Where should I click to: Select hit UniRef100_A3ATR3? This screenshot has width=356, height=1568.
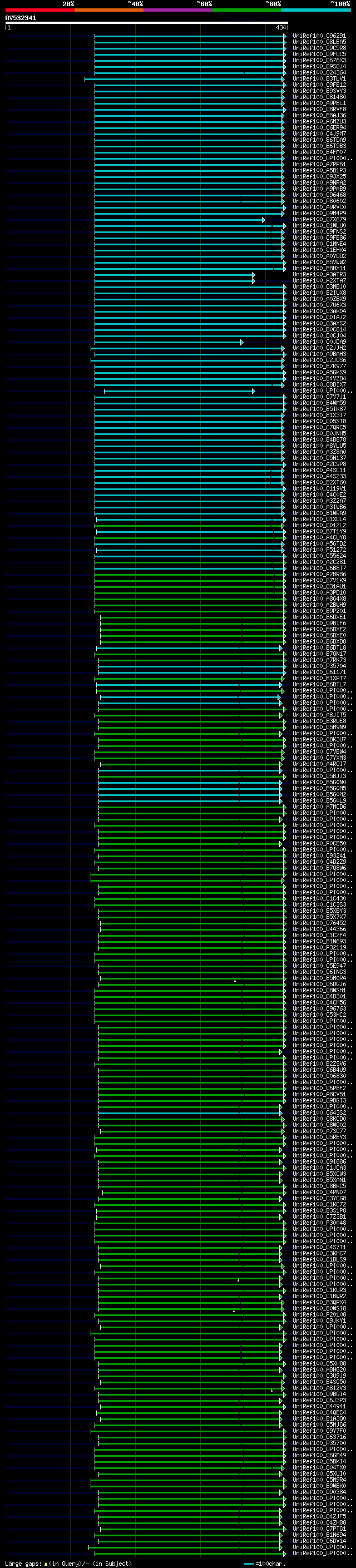point(319,275)
